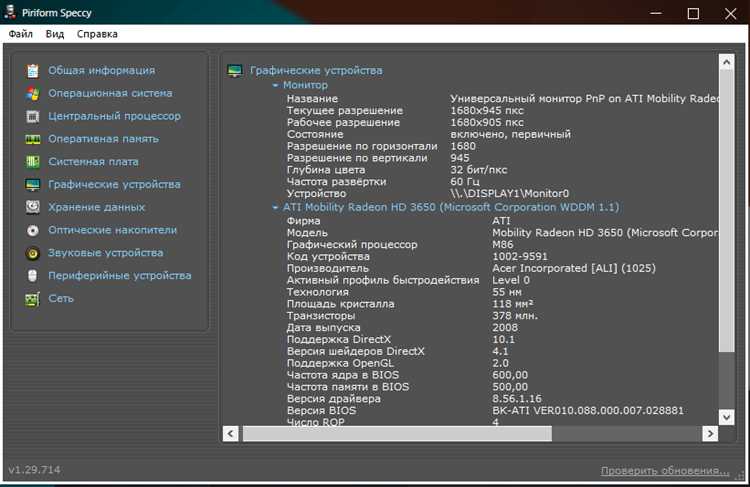Screen dimensions: 750x487
Task: Select Оперативная память in sidebar
Action: [103, 139]
